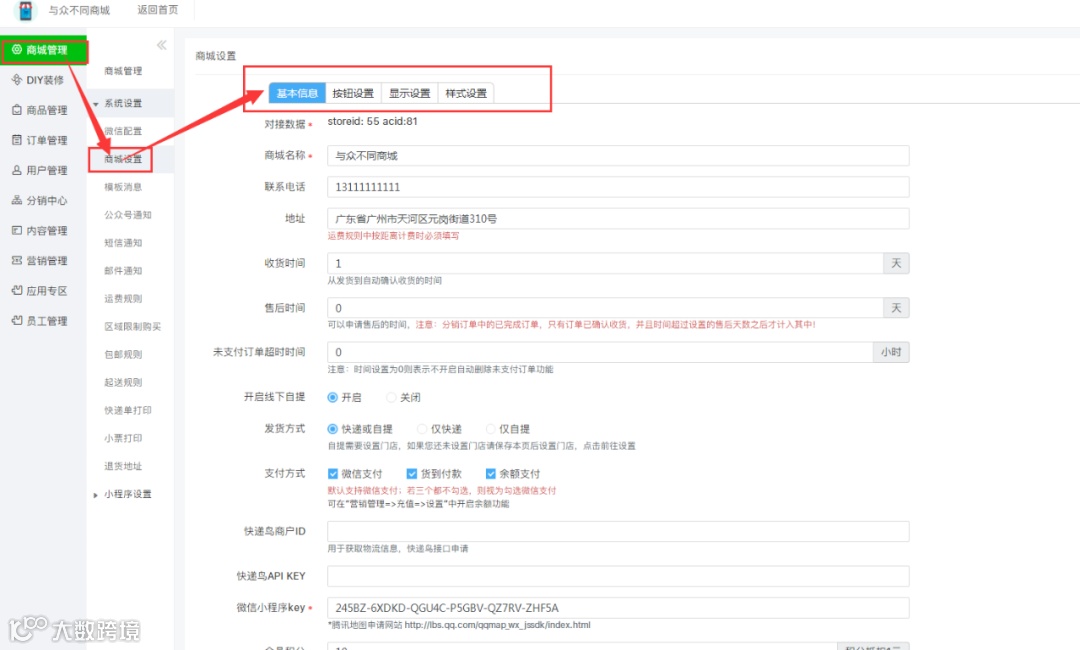Select 关闭 for 开启线下自提
The image size is (1080, 650).
[x=391, y=397]
